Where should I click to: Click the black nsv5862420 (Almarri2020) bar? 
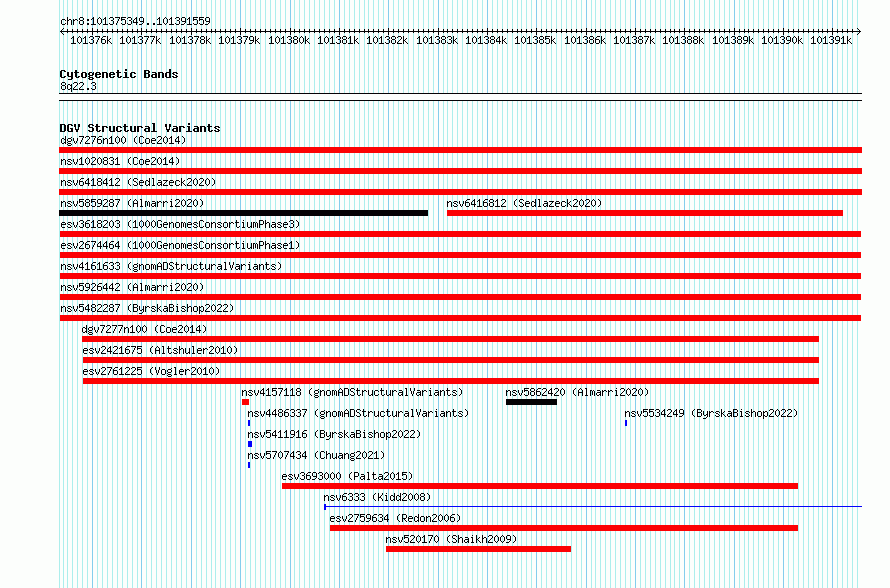coord(531,402)
